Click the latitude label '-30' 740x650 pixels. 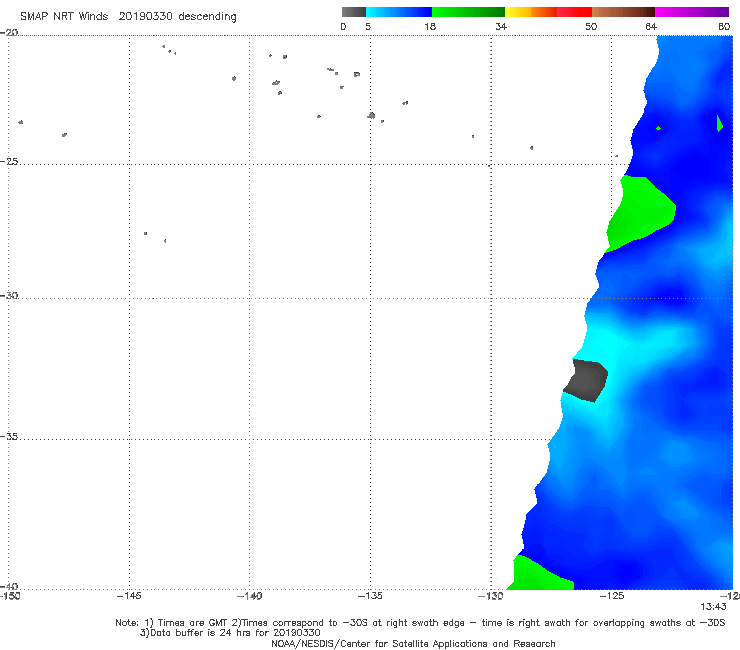(9, 295)
